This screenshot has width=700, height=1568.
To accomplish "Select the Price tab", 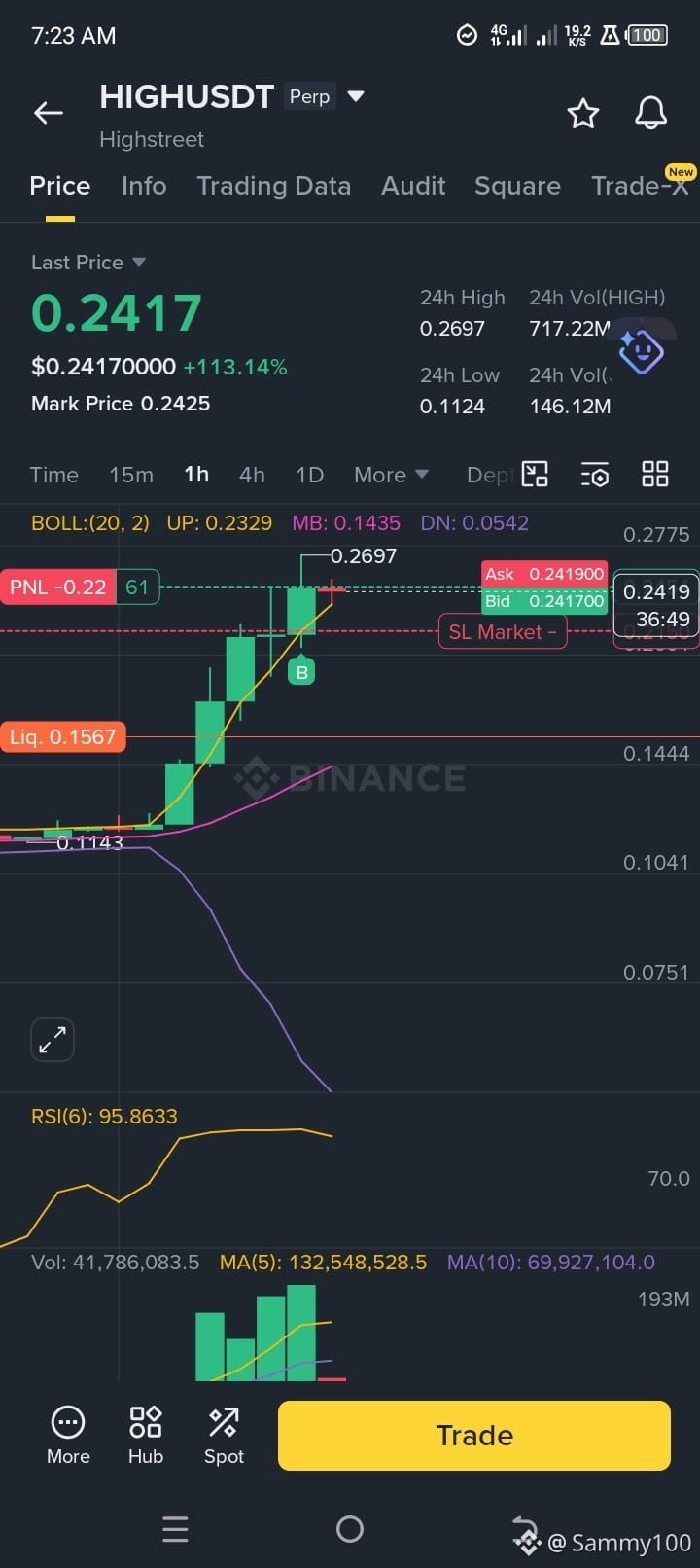I will point(60,186).
